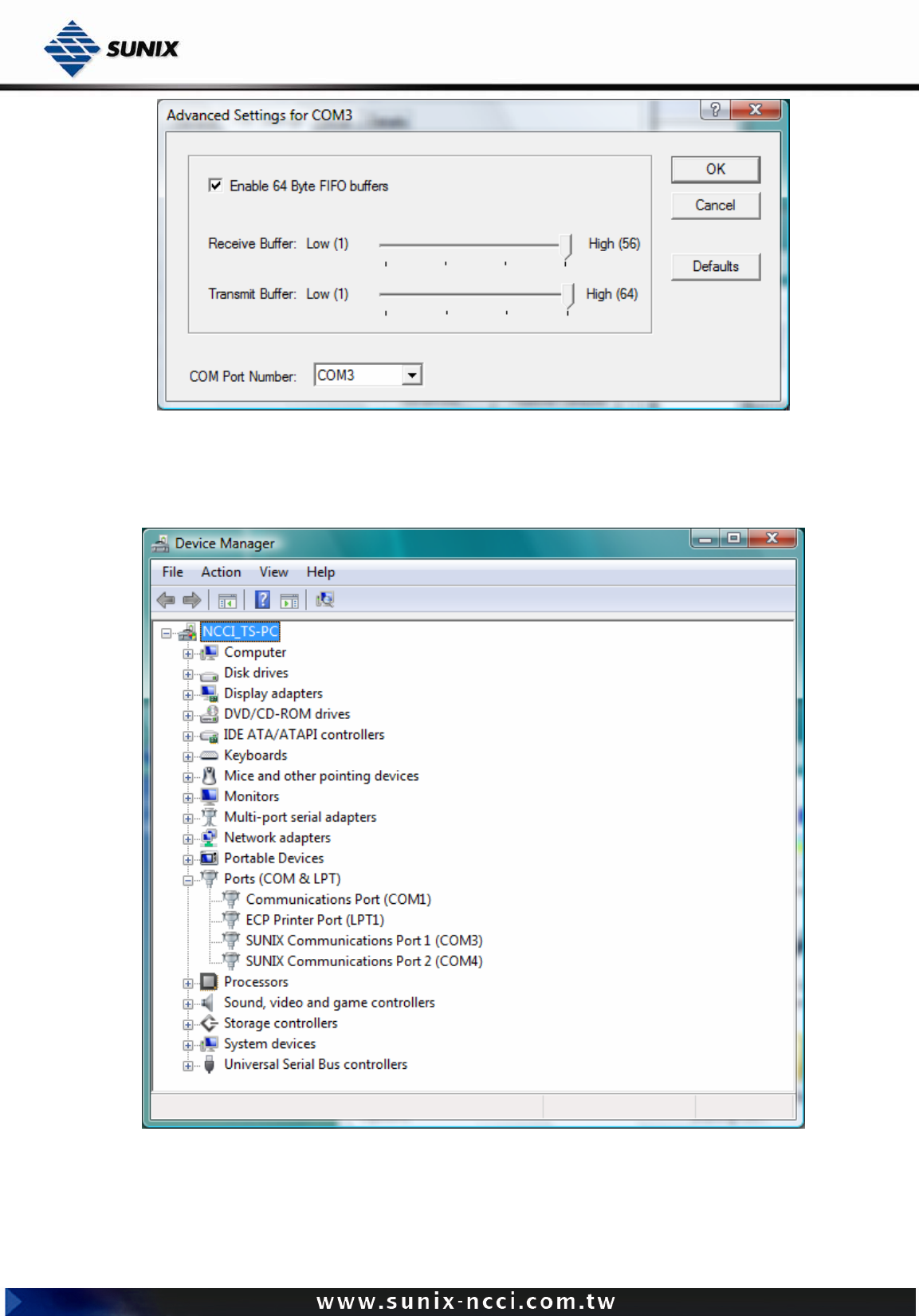This screenshot has width=919, height=1316.
Task: Restore values with the Defaults button
Action: [x=716, y=266]
